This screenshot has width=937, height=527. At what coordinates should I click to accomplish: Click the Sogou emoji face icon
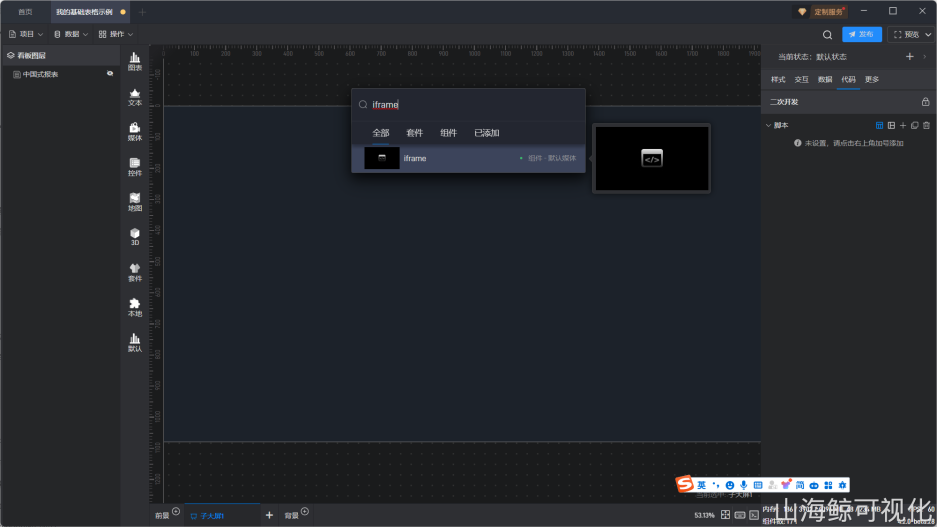click(x=730, y=485)
